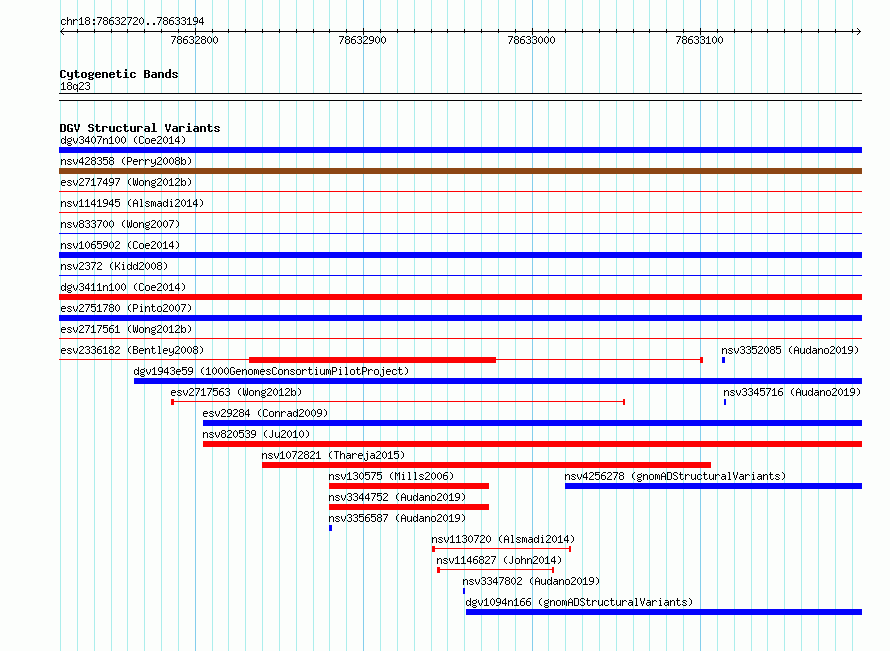Click the right arrow of the ruler

(x=858, y=31)
